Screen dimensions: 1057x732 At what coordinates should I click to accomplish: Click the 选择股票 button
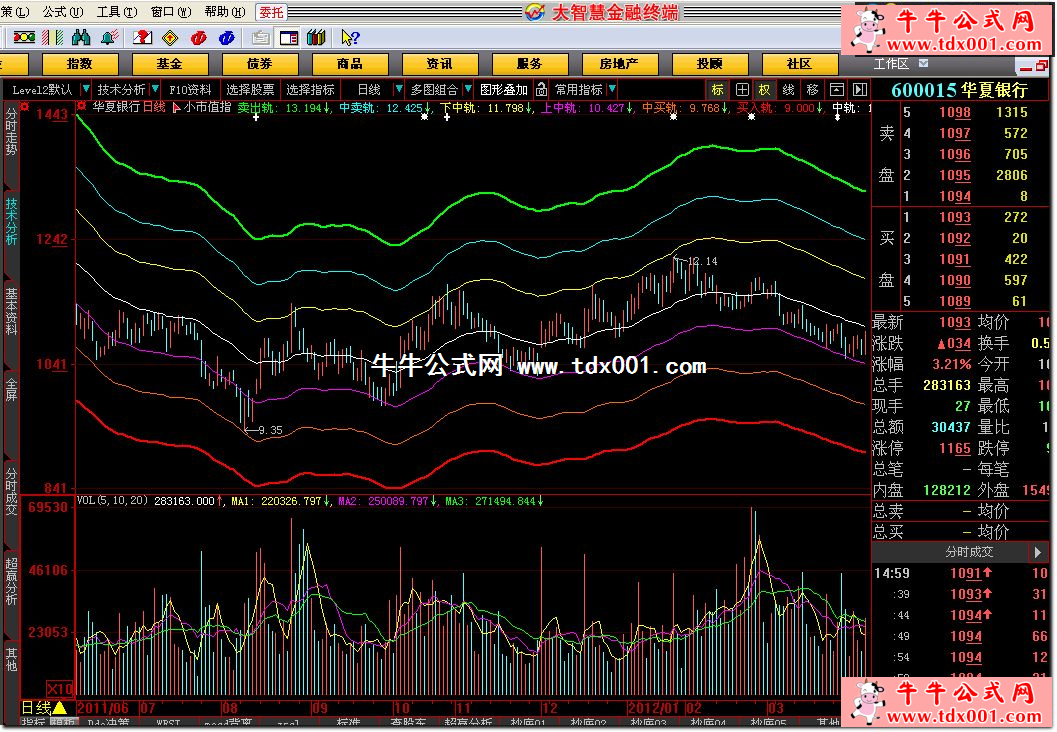click(x=250, y=90)
